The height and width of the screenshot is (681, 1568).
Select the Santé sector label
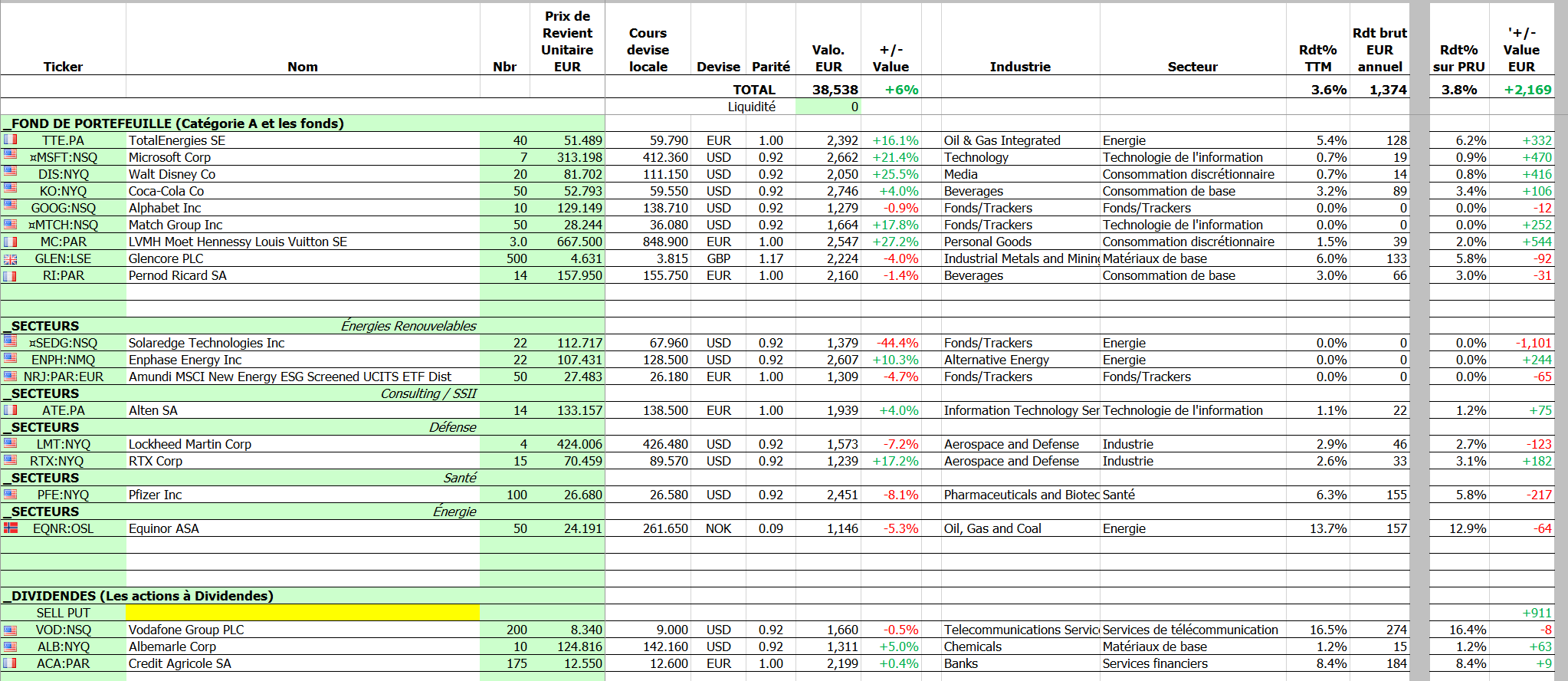pyautogui.click(x=460, y=478)
